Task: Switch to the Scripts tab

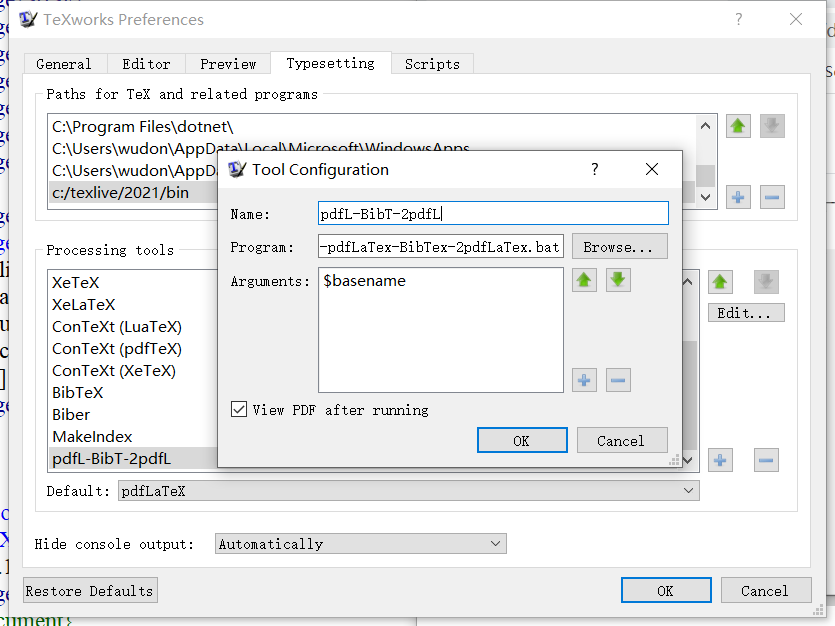Action: pos(432,64)
